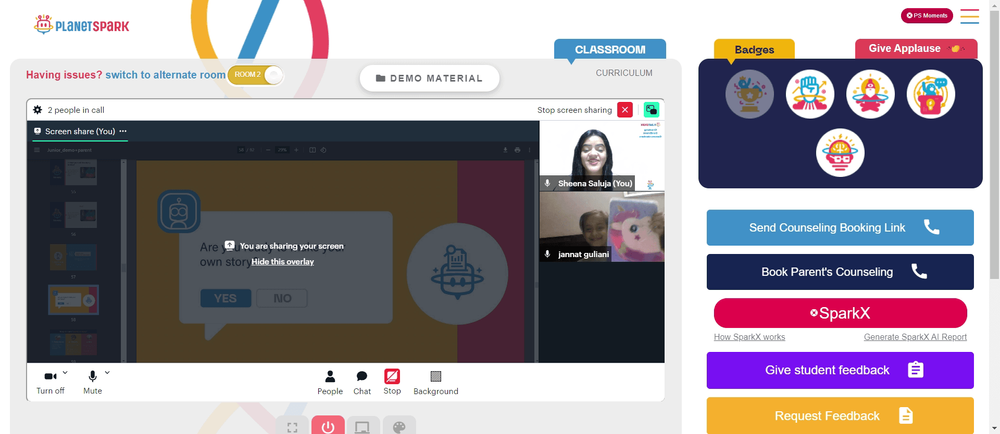Click the PlanetSpark logo
The image size is (1000, 434).
coord(82,25)
